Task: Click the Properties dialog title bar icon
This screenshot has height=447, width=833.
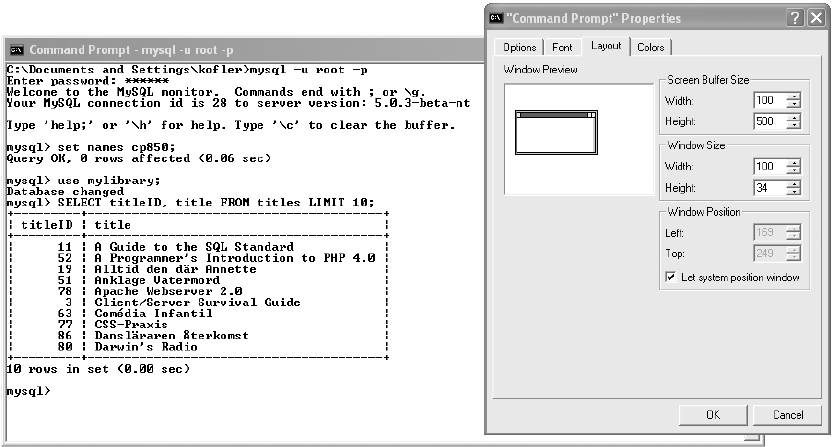Action: click(x=496, y=18)
